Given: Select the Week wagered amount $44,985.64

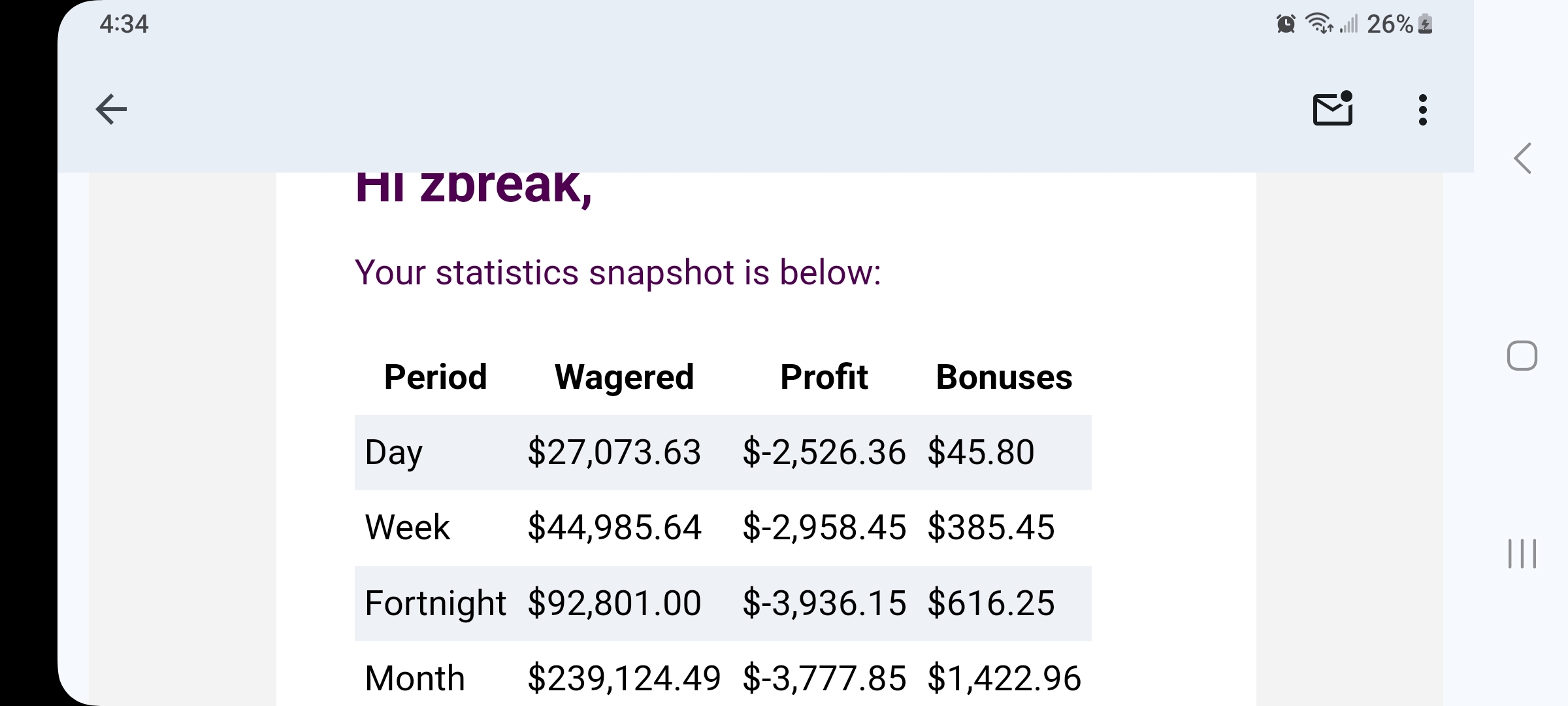Looking at the screenshot, I should tap(614, 528).
